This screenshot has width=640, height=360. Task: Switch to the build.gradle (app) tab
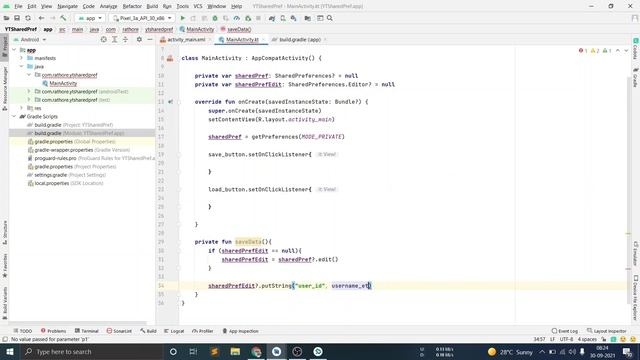tap(299, 40)
